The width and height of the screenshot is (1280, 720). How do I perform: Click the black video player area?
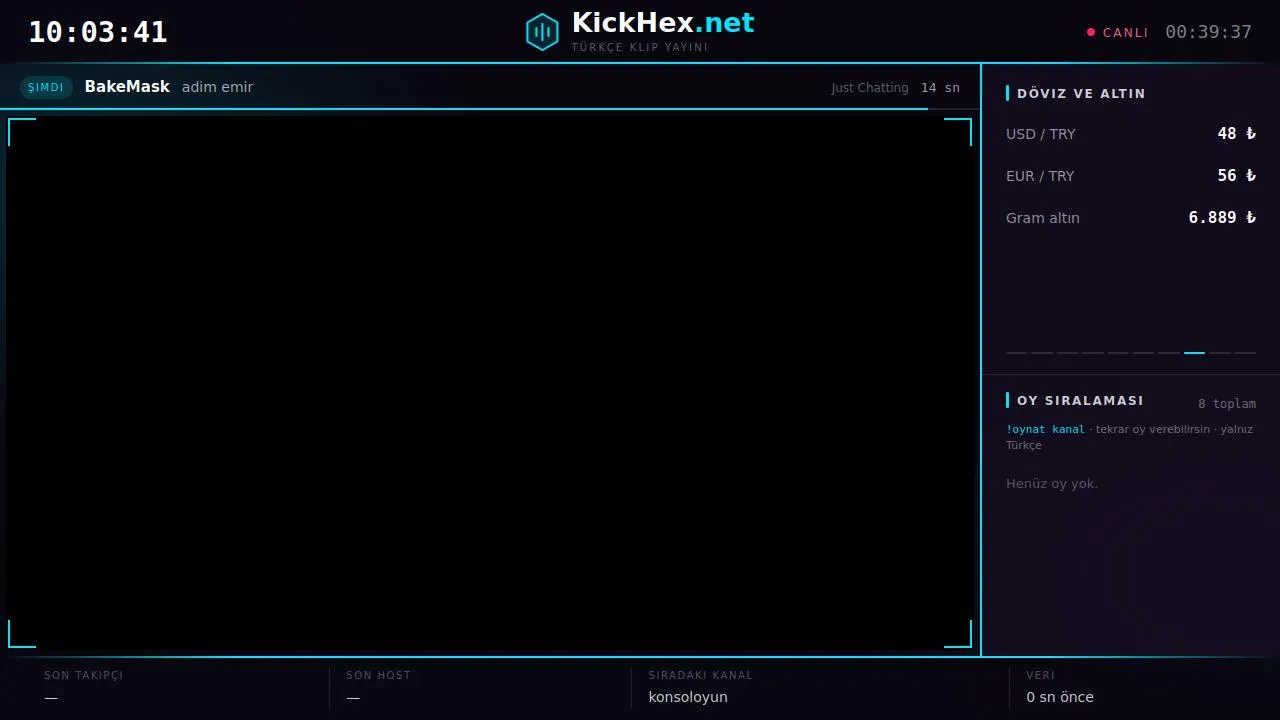click(490, 383)
